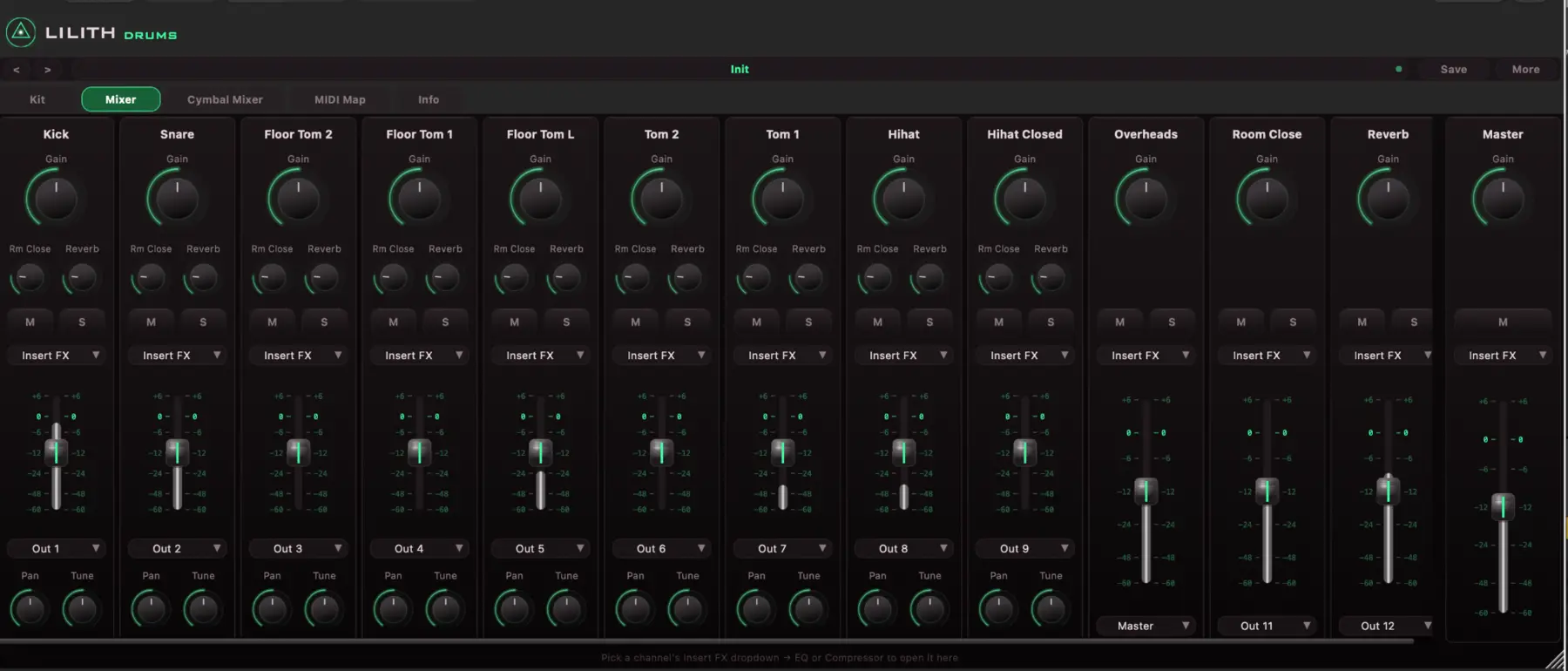Mute the Snare channel

tap(151, 322)
